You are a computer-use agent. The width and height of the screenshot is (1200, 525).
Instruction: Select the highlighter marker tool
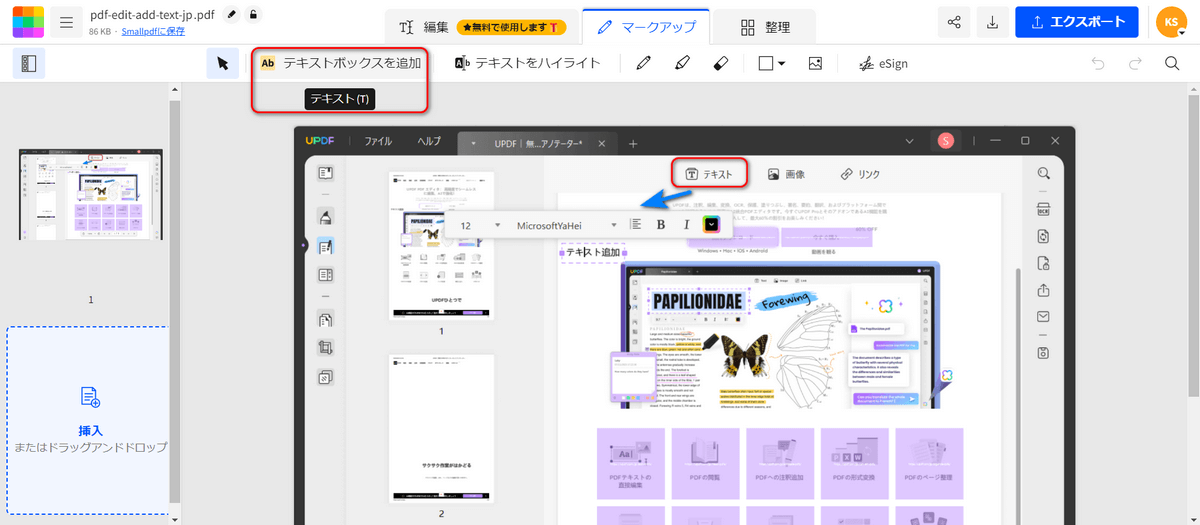[x=682, y=63]
